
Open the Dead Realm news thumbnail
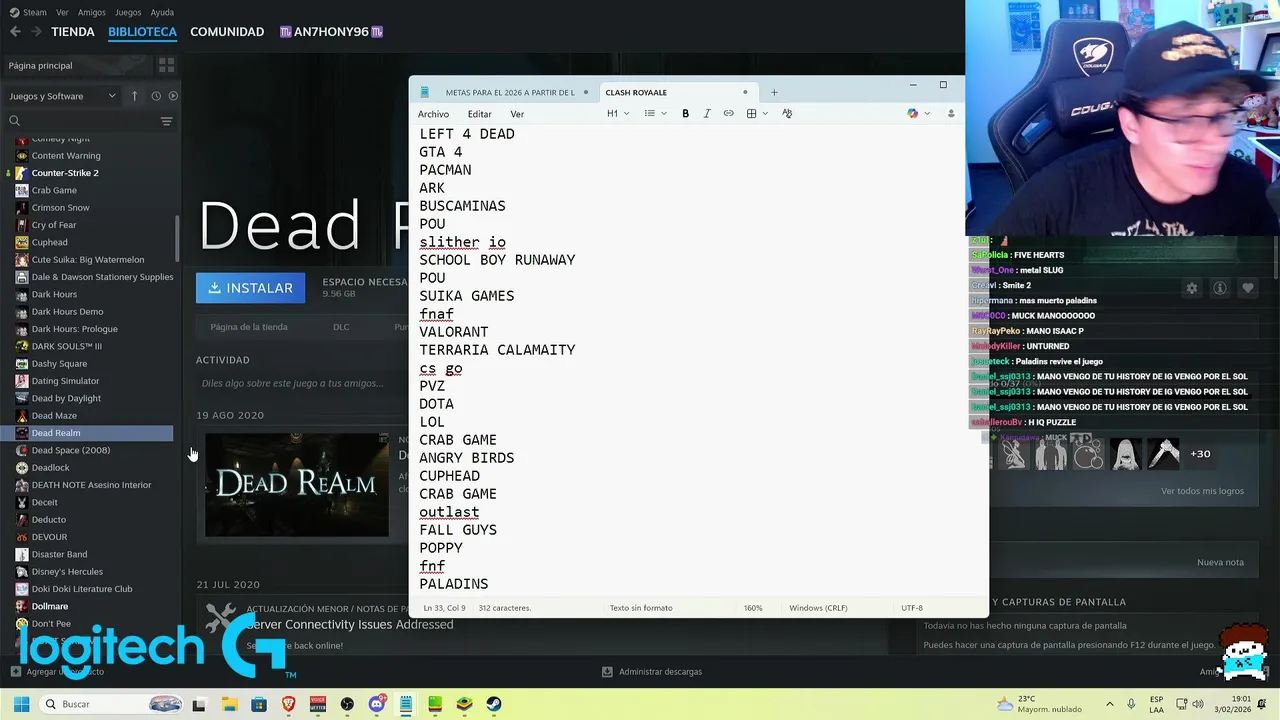coord(296,484)
